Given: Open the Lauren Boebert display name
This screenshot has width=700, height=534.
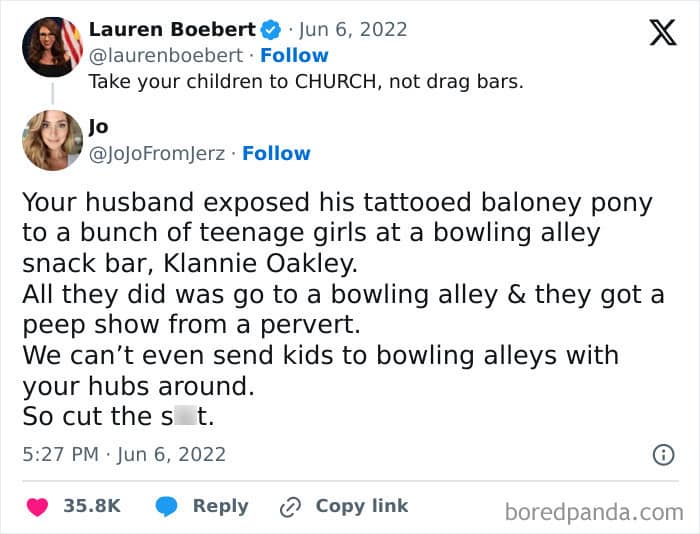Looking at the screenshot, I should [x=172, y=29].
